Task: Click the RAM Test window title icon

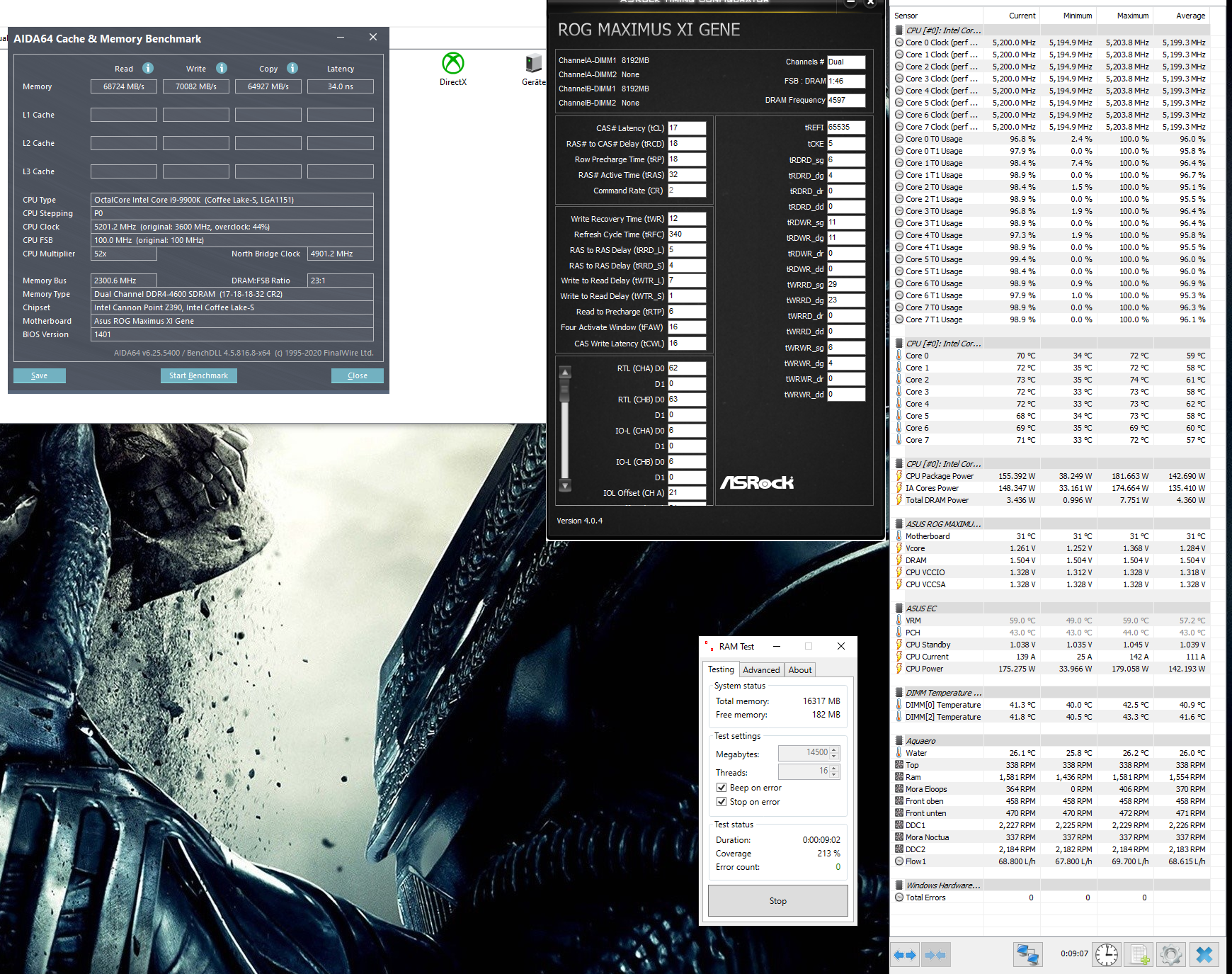Action: click(709, 647)
